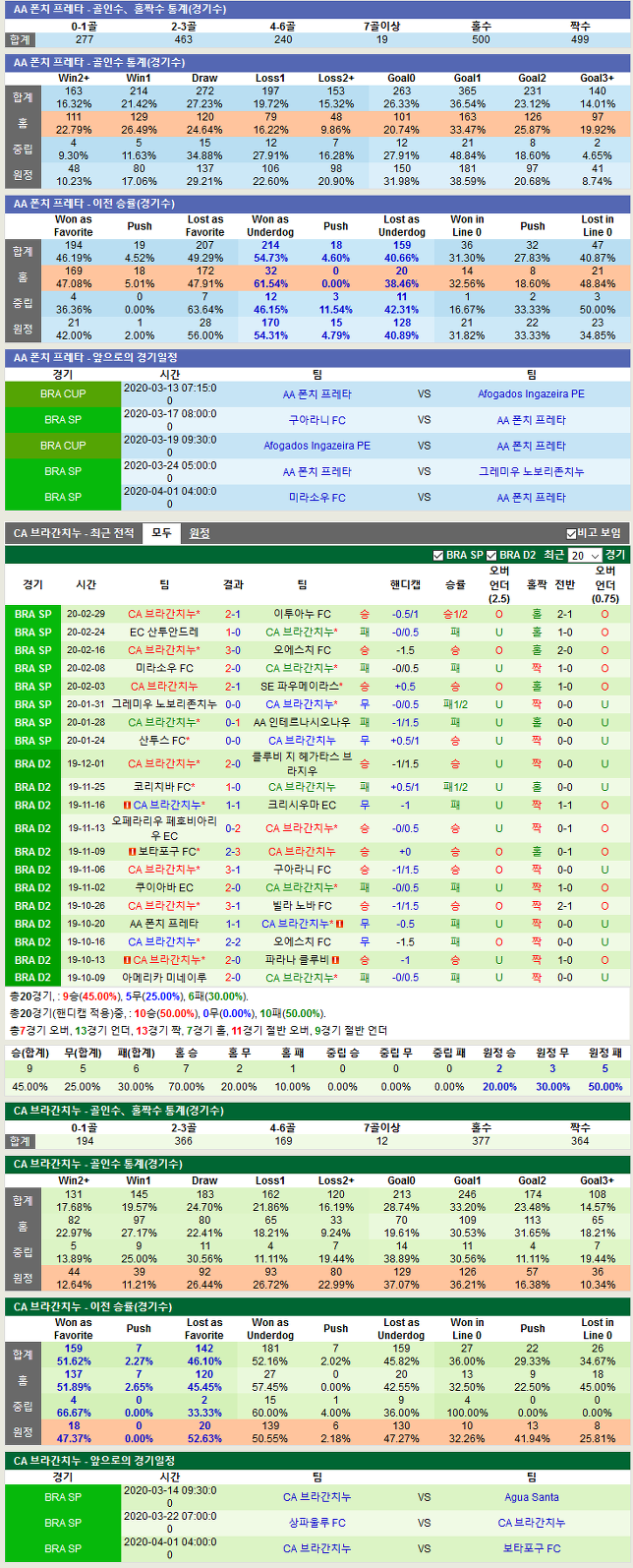Viewport: 633px width, 1568px height.
Task: Open CA 브라간치누 link in 2020-03-14 fixture
Action: tap(316, 1497)
